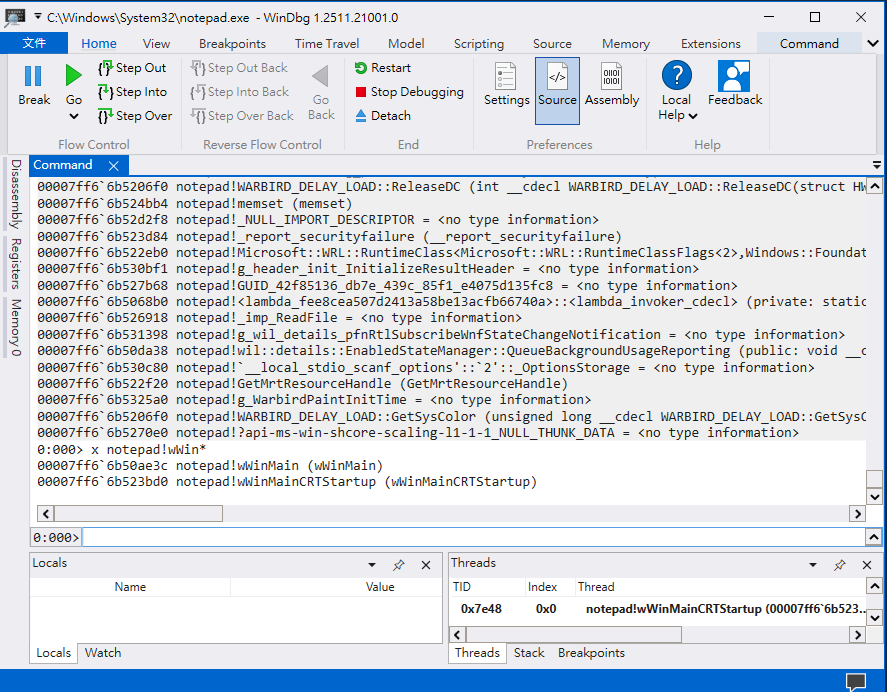The width and height of the screenshot is (887, 692).
Task: Click the Stop Debugging red square
Action: click(x=362, y=92)
